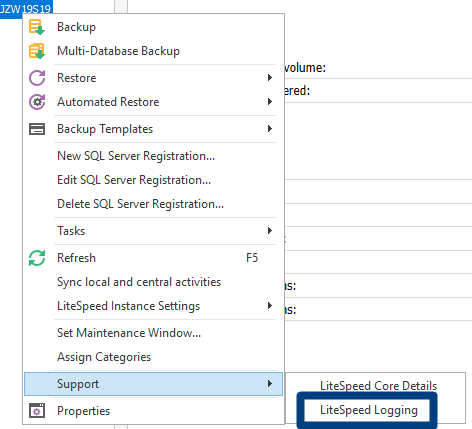472x429 pixels.
Task: Expand the LiteSpeed Instance Settings arrow
Action: [270, 306]
